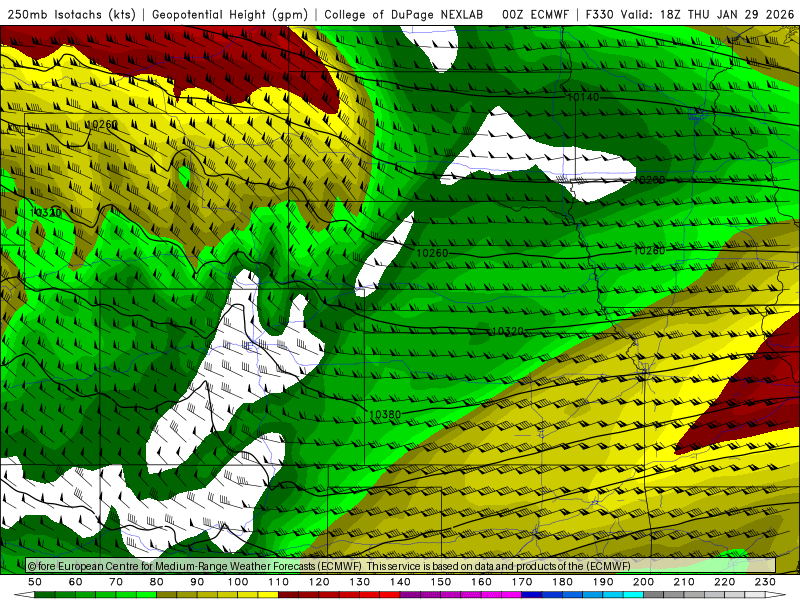Click the 10380 height contour label

pos(385,414)
